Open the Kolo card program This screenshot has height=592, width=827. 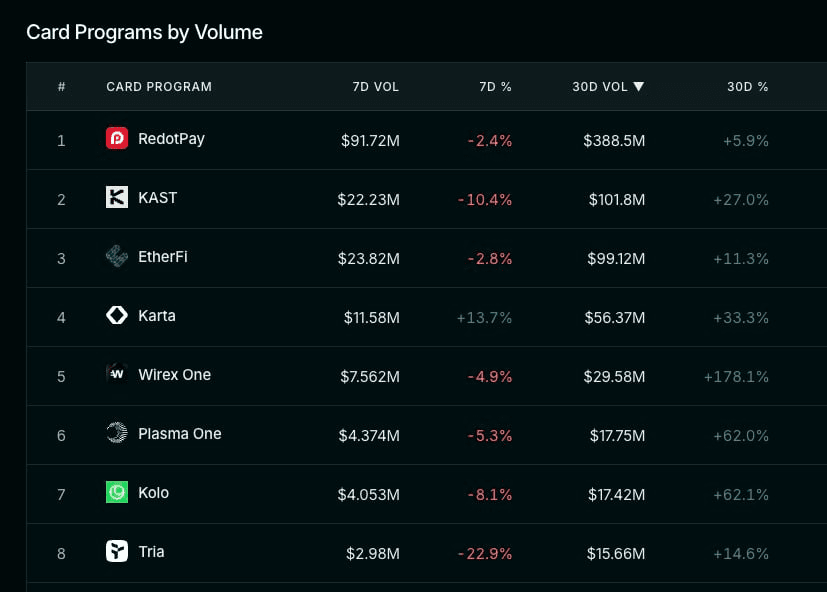153,493
